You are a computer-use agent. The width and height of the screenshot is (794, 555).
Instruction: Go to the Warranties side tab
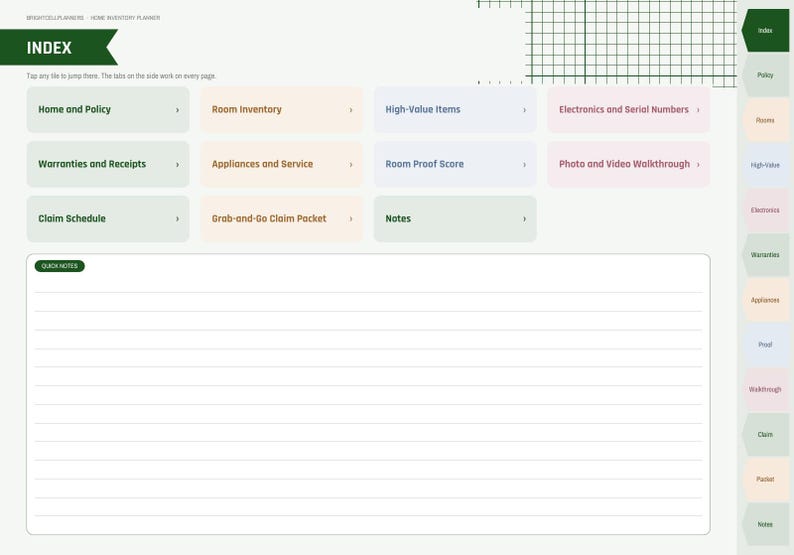765,255
